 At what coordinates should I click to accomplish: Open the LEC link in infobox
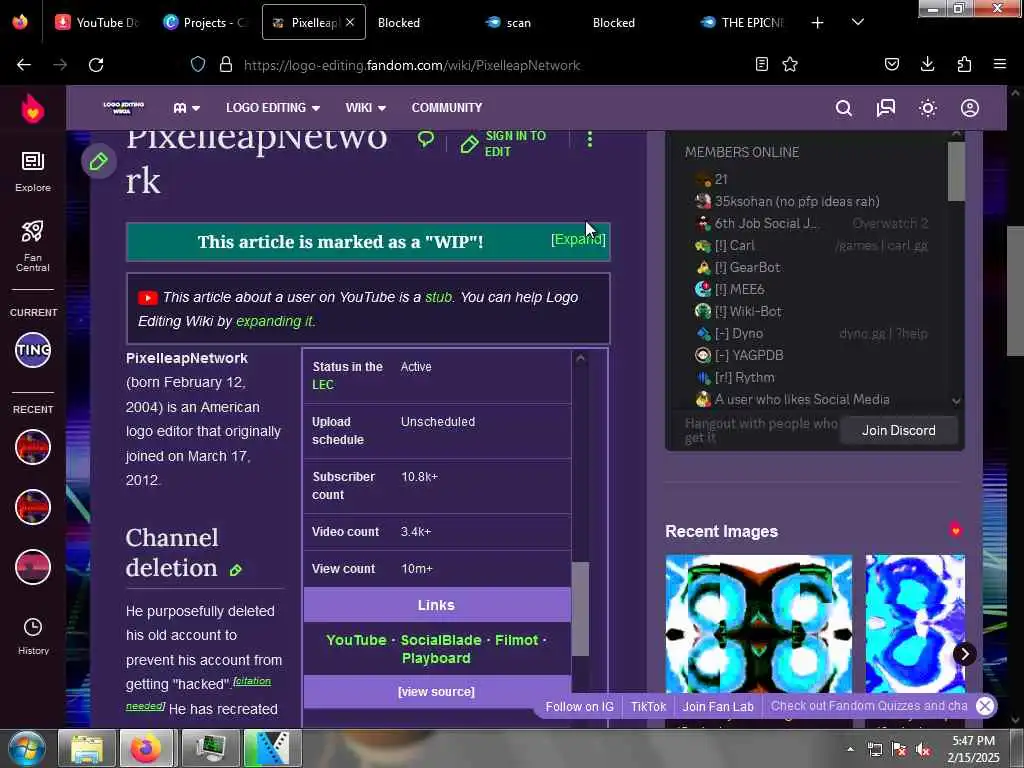[323, 385]
